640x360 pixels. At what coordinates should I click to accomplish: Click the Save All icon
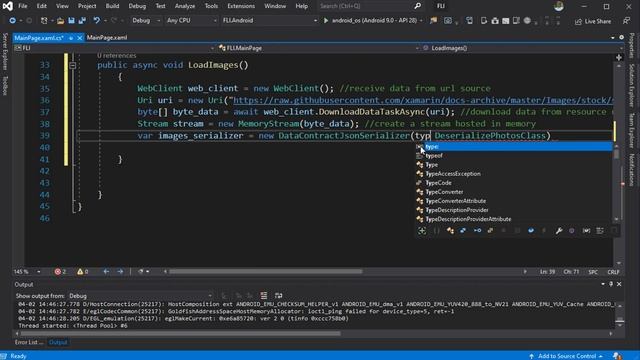82,20
